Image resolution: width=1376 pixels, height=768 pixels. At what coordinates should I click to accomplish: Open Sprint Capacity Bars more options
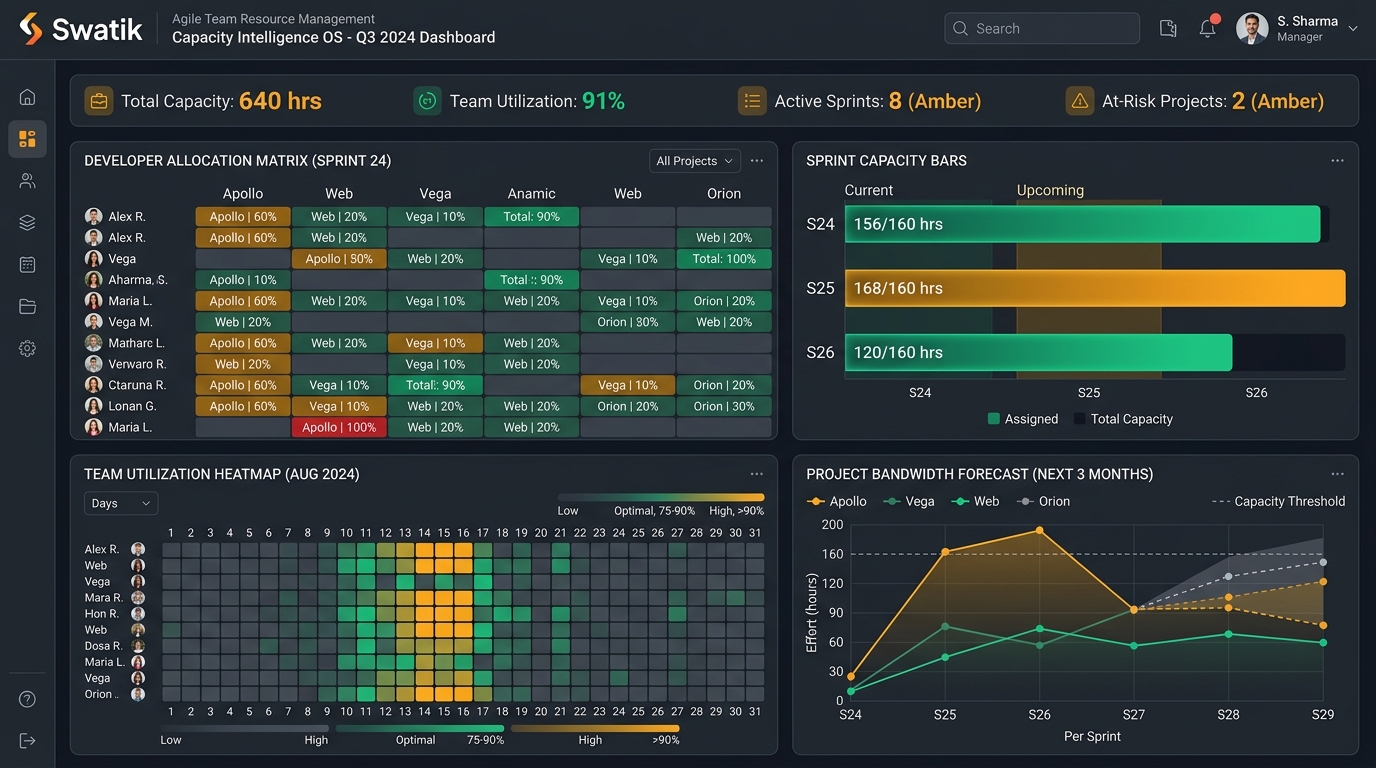coord(1338,161)
